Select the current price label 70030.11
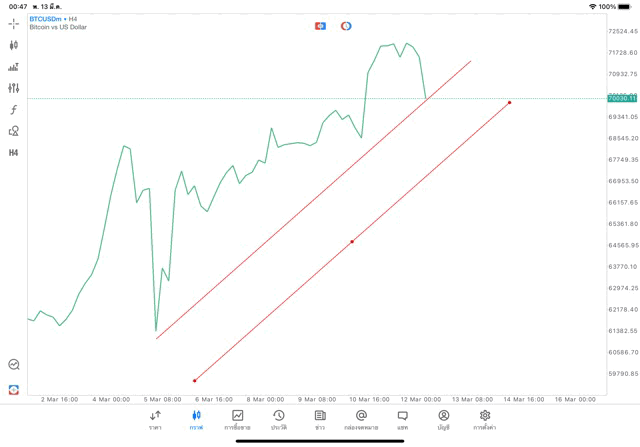This screenshot has height=447, width=640. pos(622,98)
